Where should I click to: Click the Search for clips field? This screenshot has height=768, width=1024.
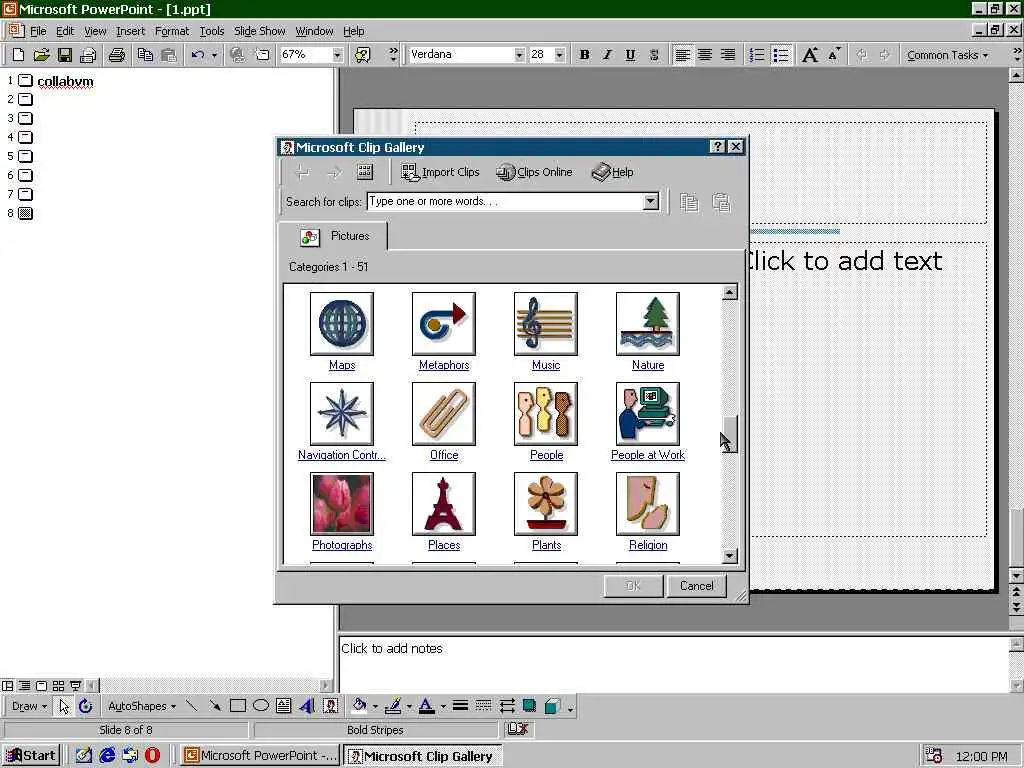coord(505,202)
